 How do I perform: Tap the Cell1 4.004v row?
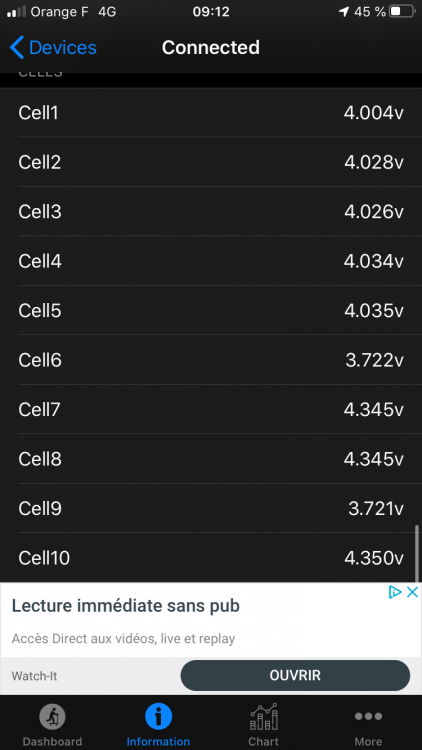tap(211, 113)
